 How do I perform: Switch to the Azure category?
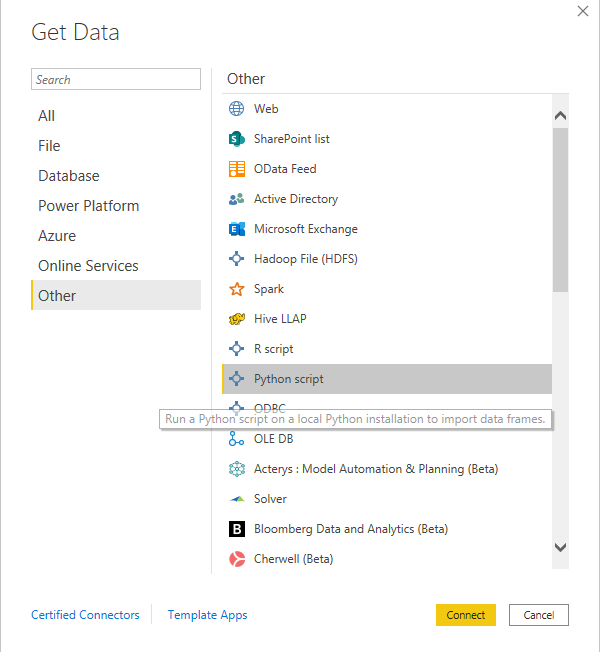(x=116, y=236)
